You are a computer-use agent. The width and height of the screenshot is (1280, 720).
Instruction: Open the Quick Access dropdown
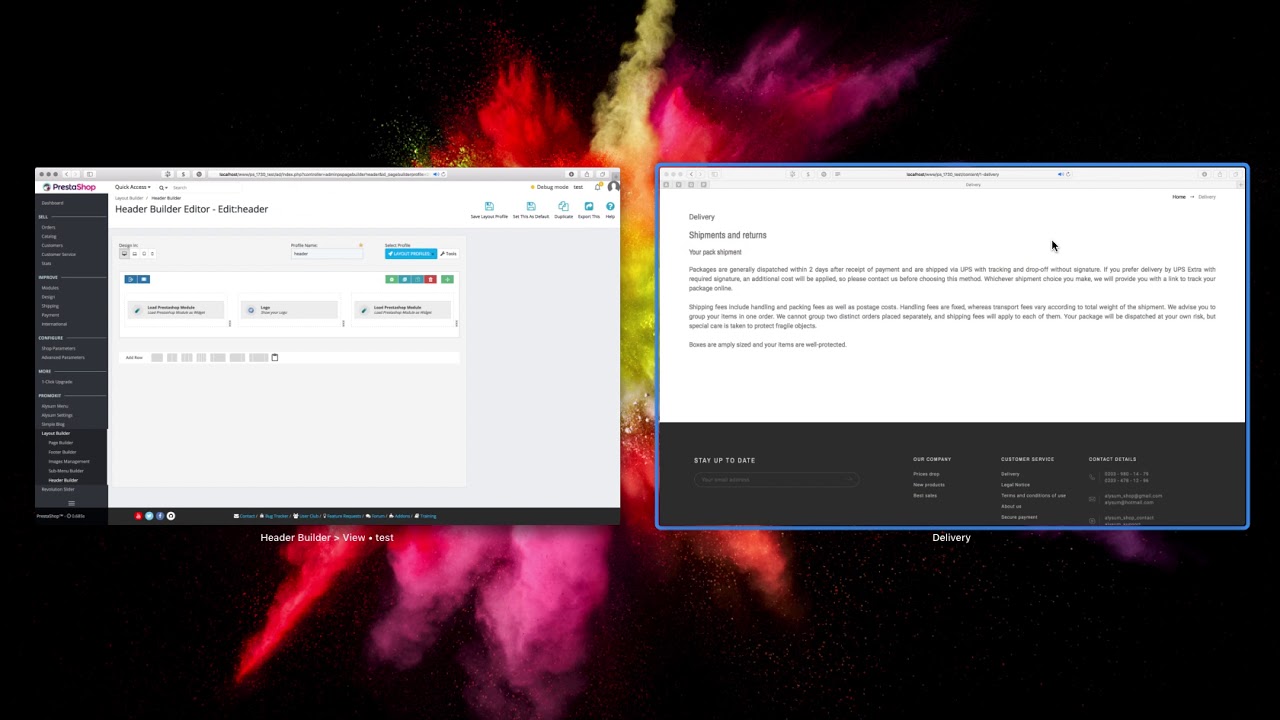[133, 187]
